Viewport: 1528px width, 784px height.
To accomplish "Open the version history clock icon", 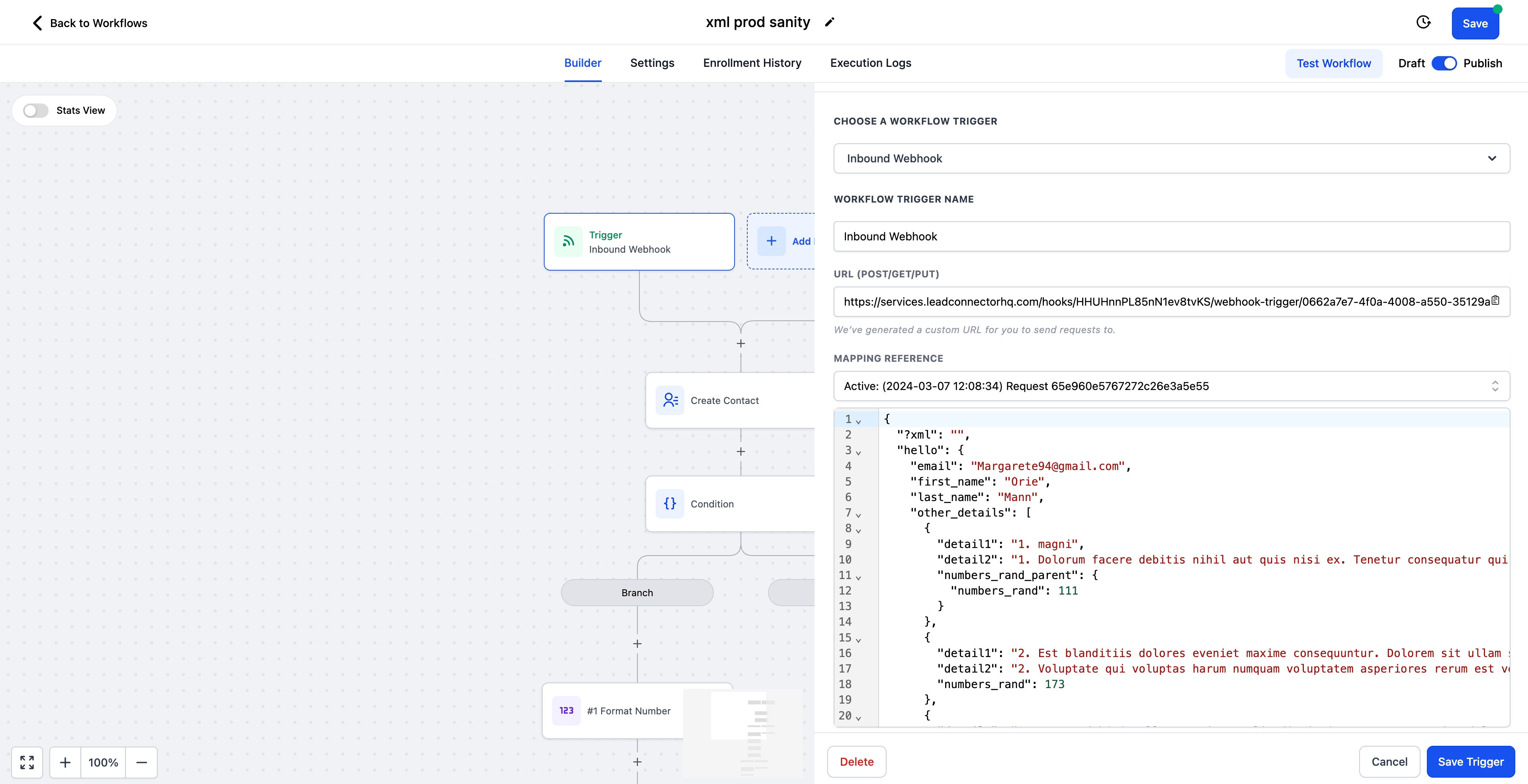I will click(1423, 23).
